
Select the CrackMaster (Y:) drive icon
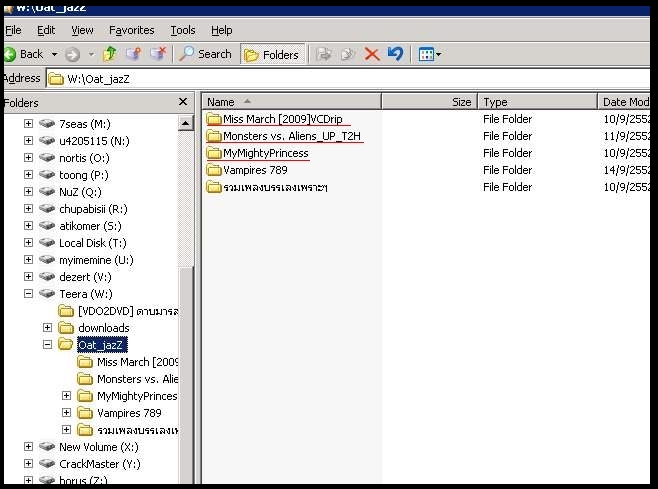pyautogui.click(x=47, y=463)
